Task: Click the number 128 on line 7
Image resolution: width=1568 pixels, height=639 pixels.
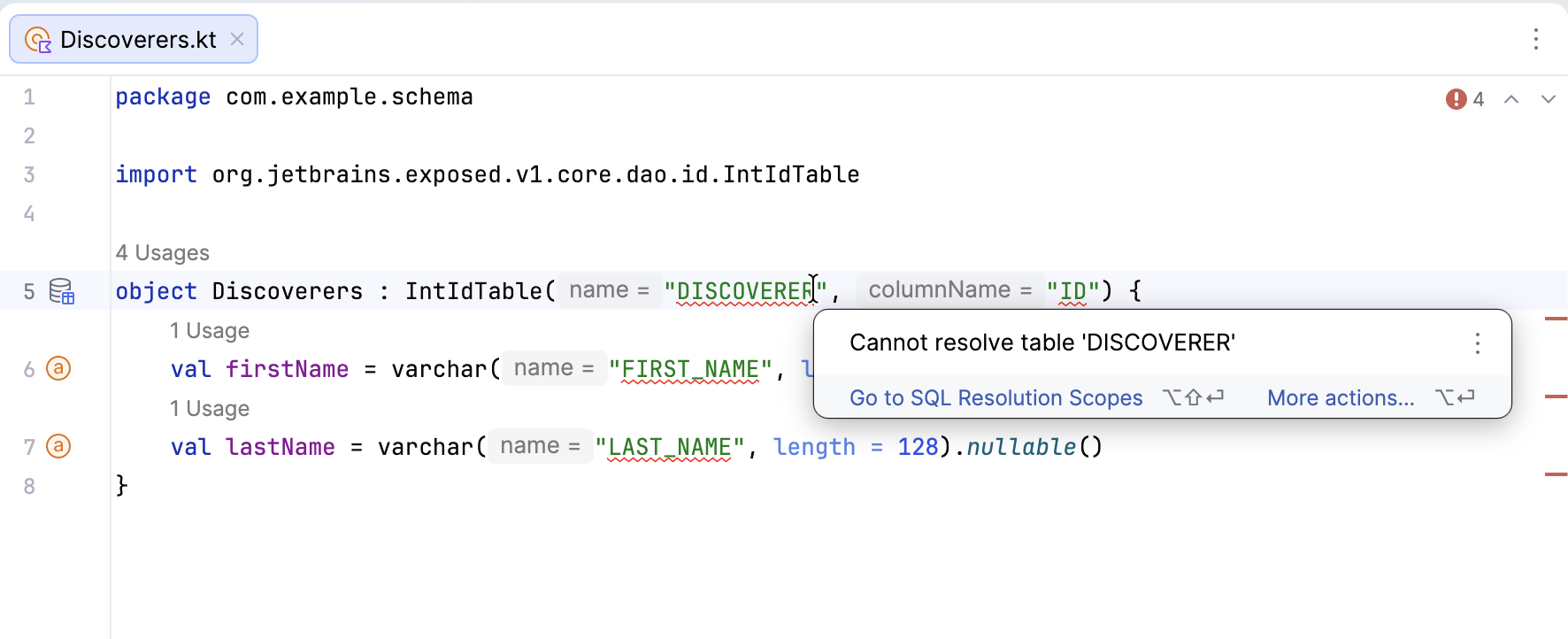Action: pos(918,447)
